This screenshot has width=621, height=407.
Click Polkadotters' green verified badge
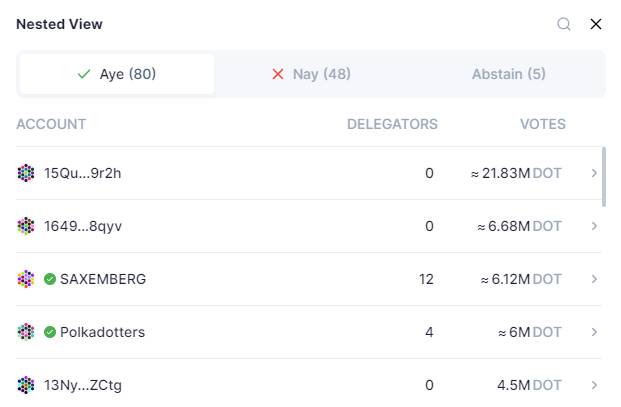50,332
